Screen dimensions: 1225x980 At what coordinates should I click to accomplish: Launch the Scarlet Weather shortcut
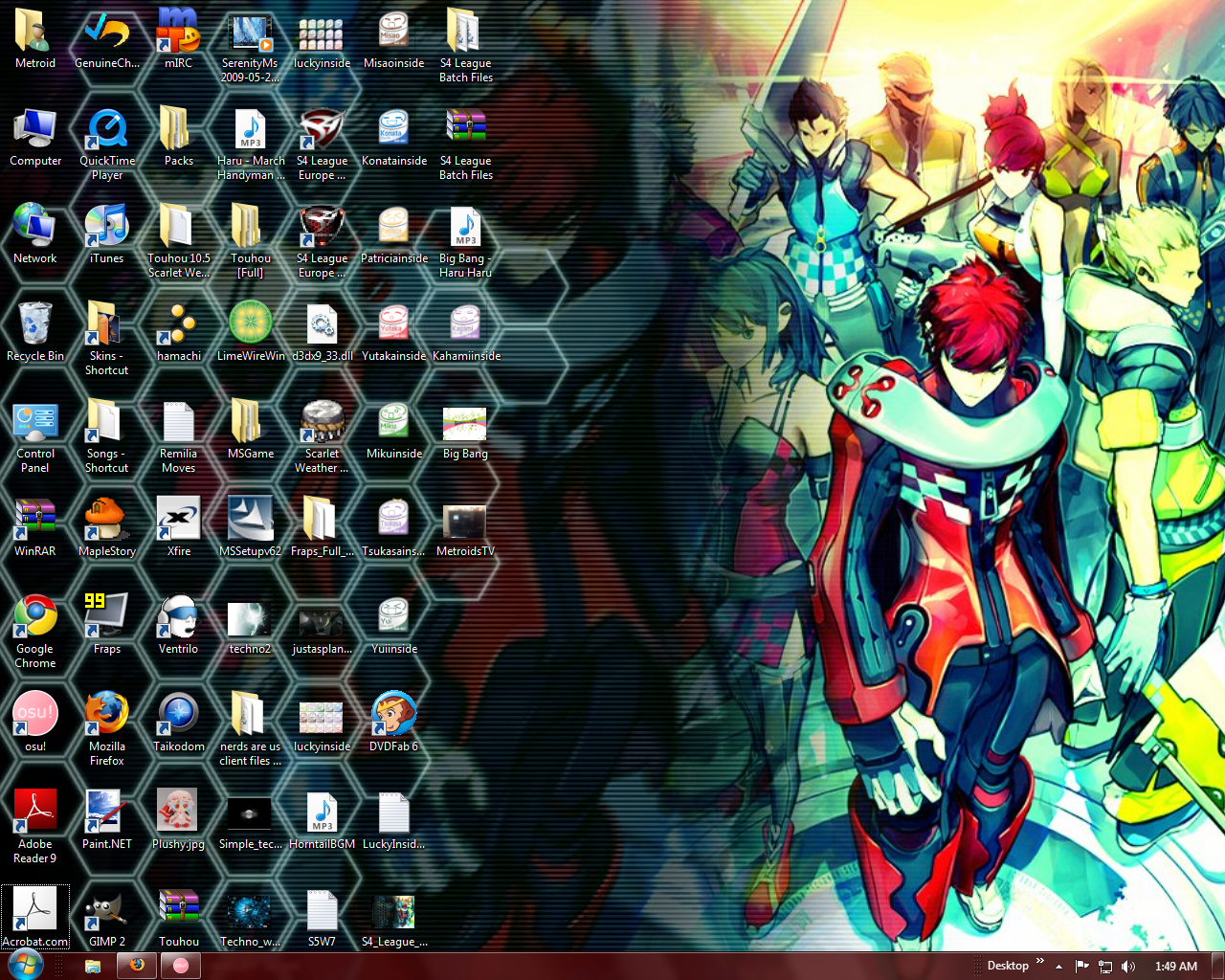tap(323, 436)
